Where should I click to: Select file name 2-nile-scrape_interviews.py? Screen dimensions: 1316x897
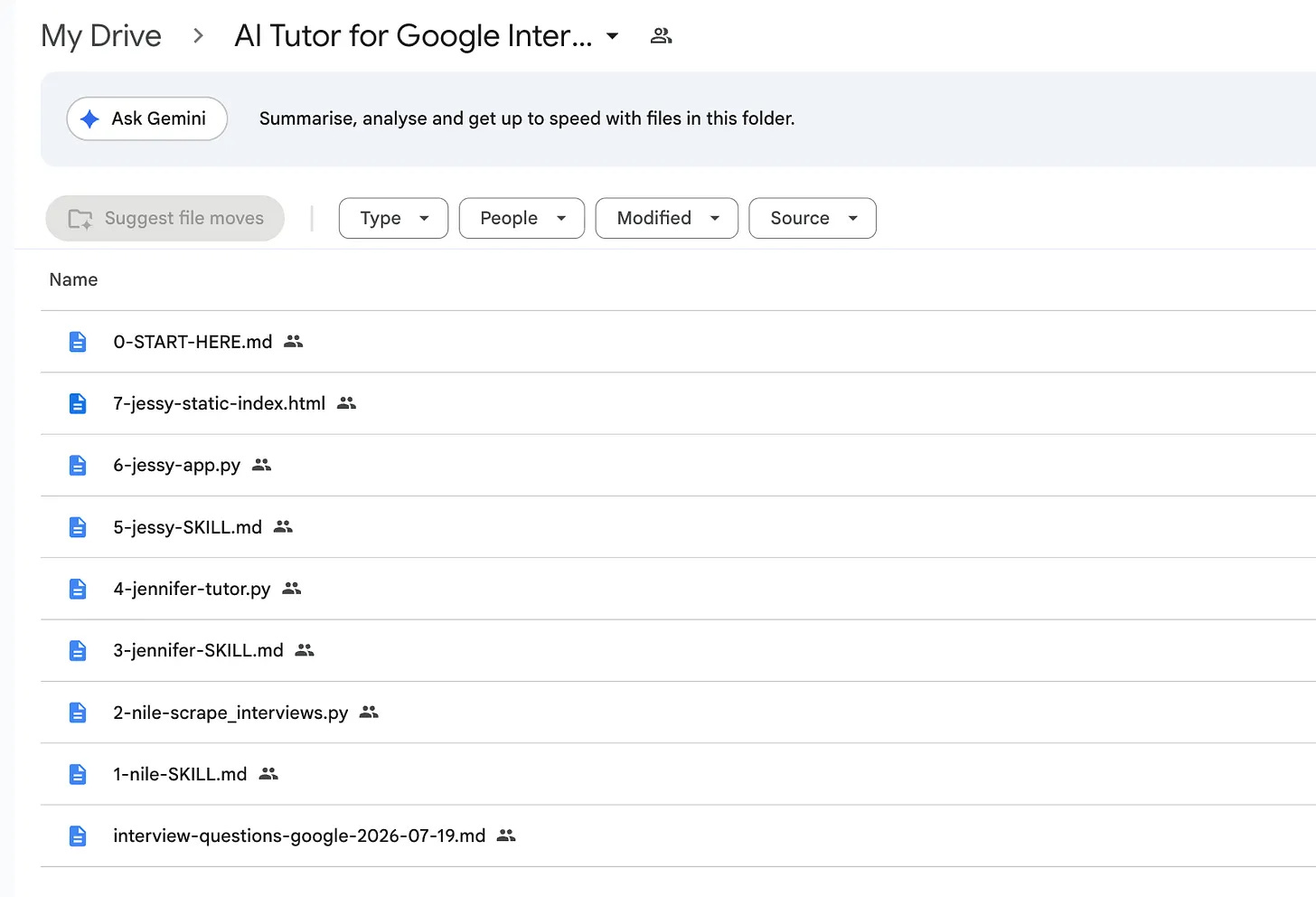click(x=230, y=713)
